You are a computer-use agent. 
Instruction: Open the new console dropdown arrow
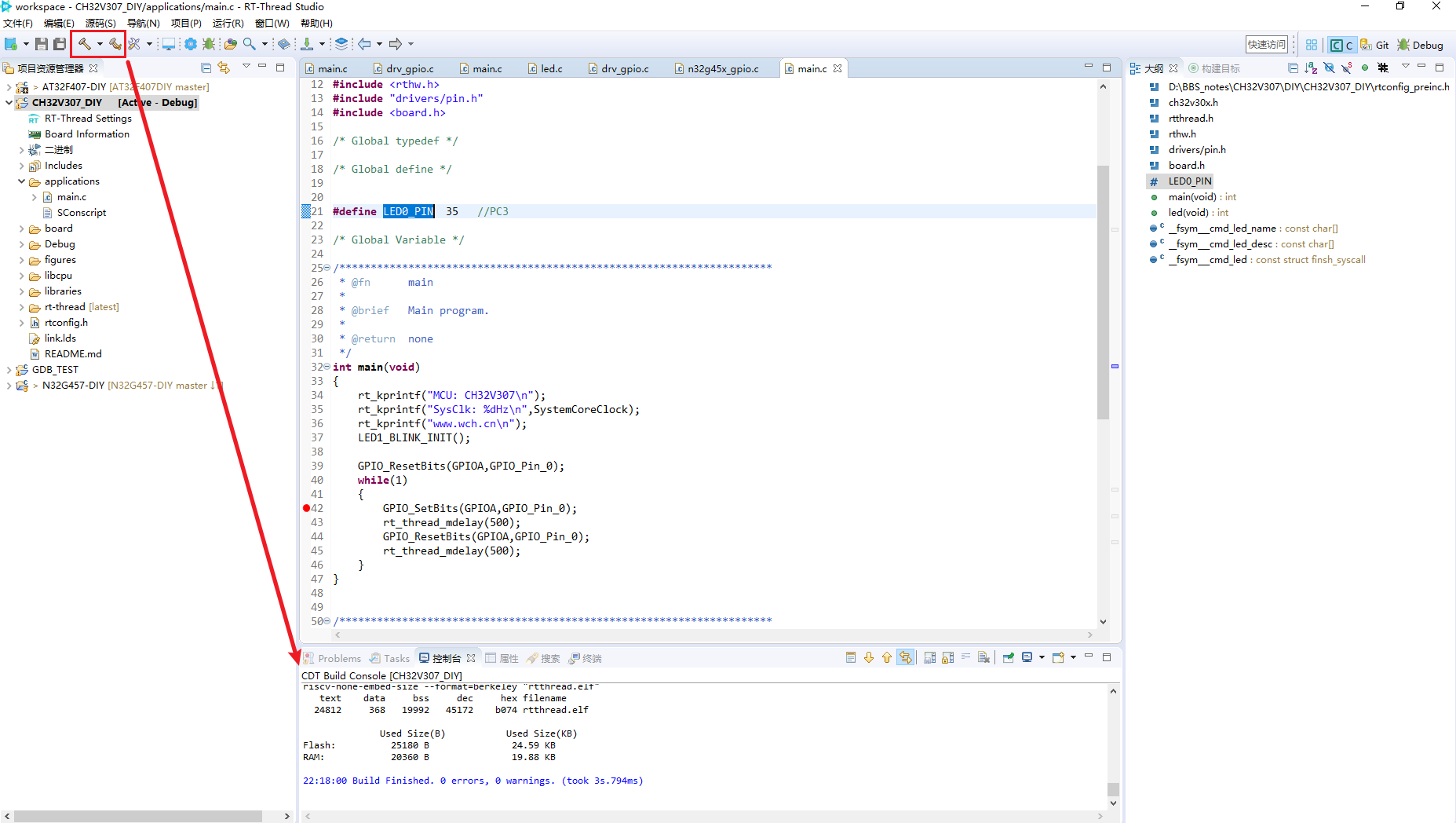[x=1073, y=657]
